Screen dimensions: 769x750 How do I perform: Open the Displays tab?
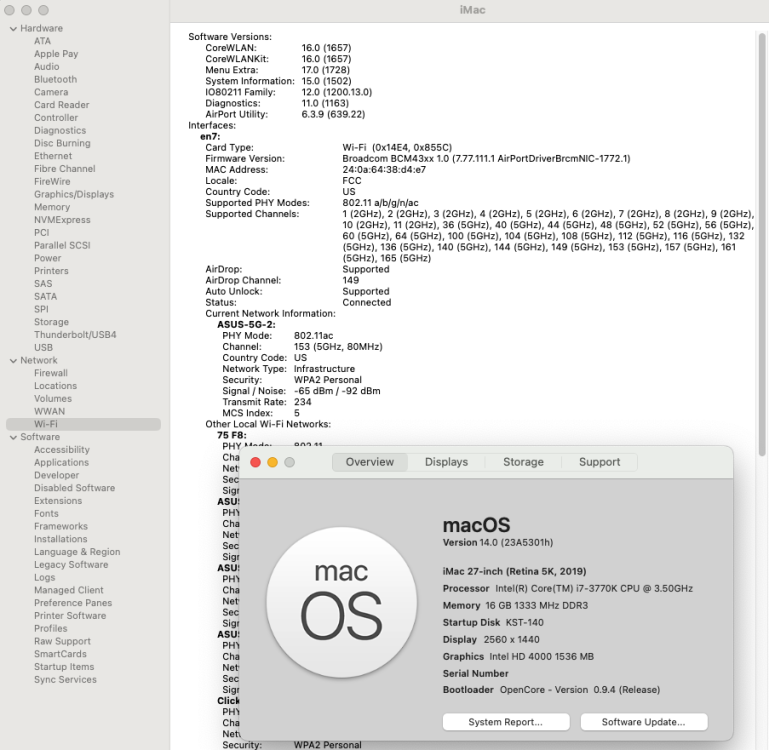(x=446, y=462)
